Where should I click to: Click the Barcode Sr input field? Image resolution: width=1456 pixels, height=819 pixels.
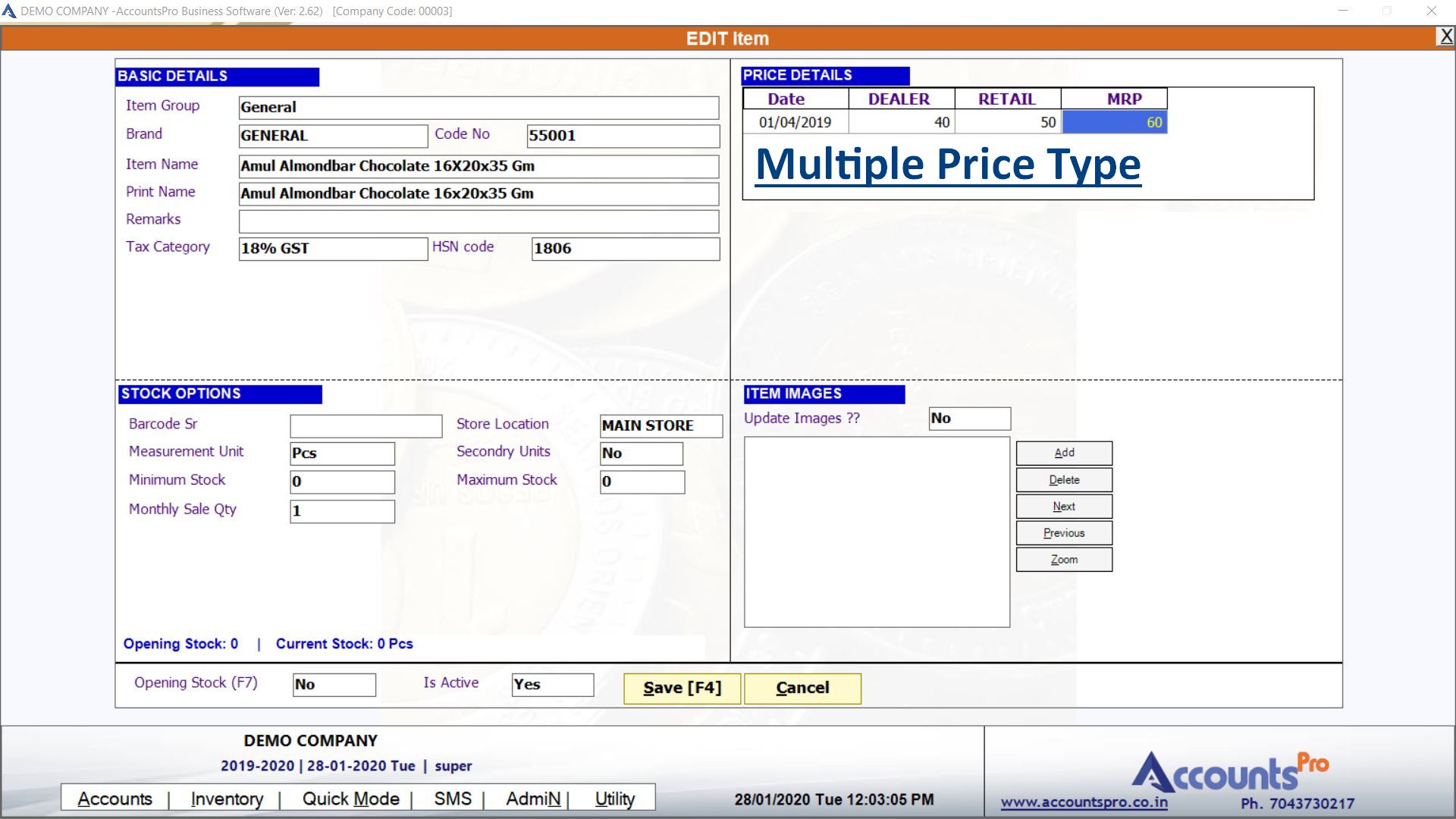click(366, 425)
